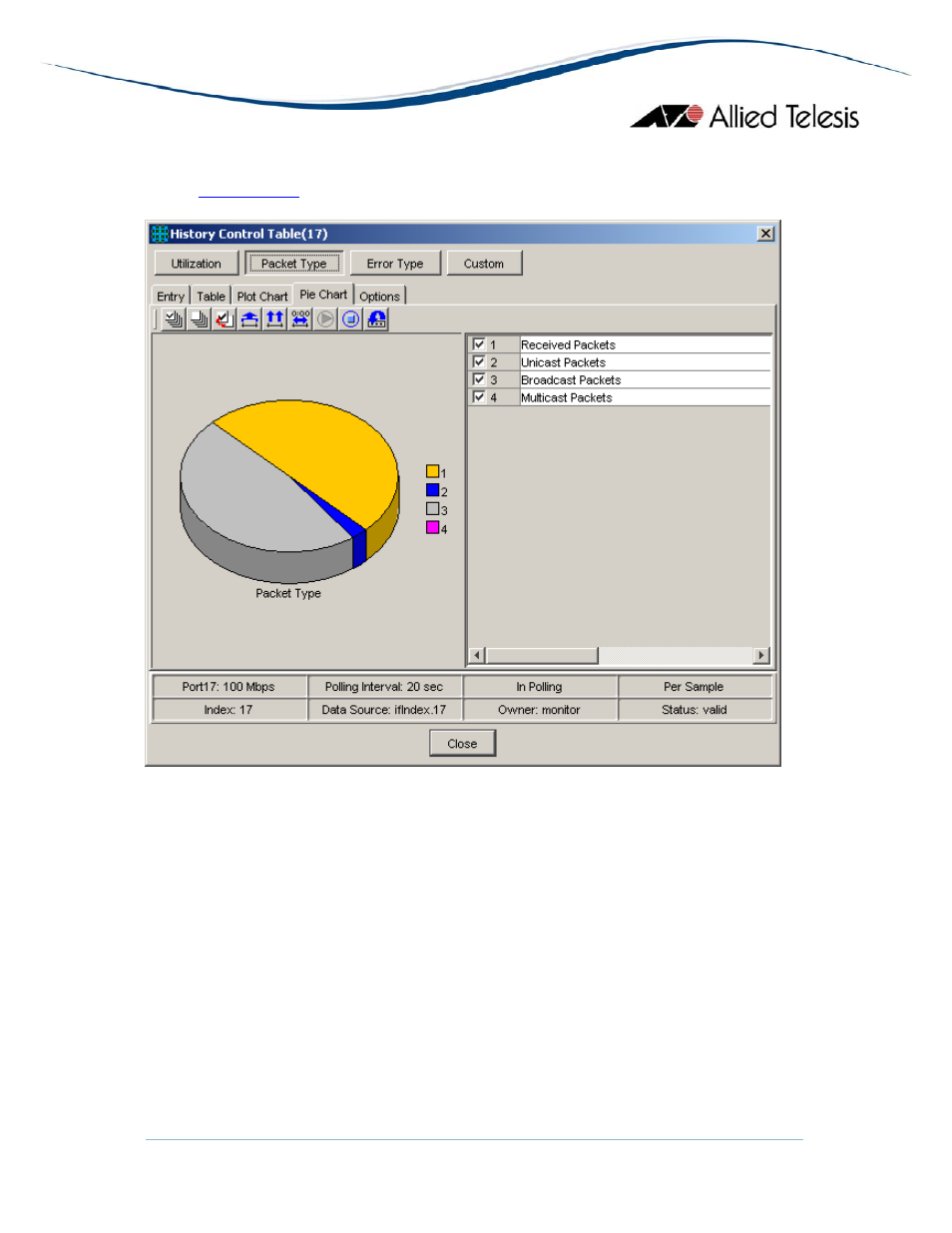This screenshot has height=1233, width=952.
Task: Click the Unicast Packets row text
Action: [x=563, y=362]
